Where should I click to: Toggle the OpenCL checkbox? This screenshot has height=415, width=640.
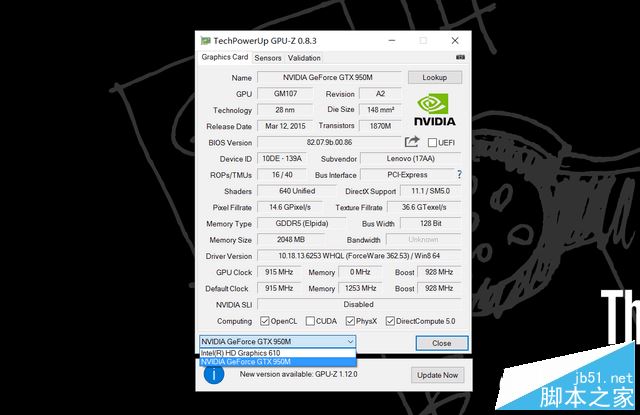pos(264,321)
